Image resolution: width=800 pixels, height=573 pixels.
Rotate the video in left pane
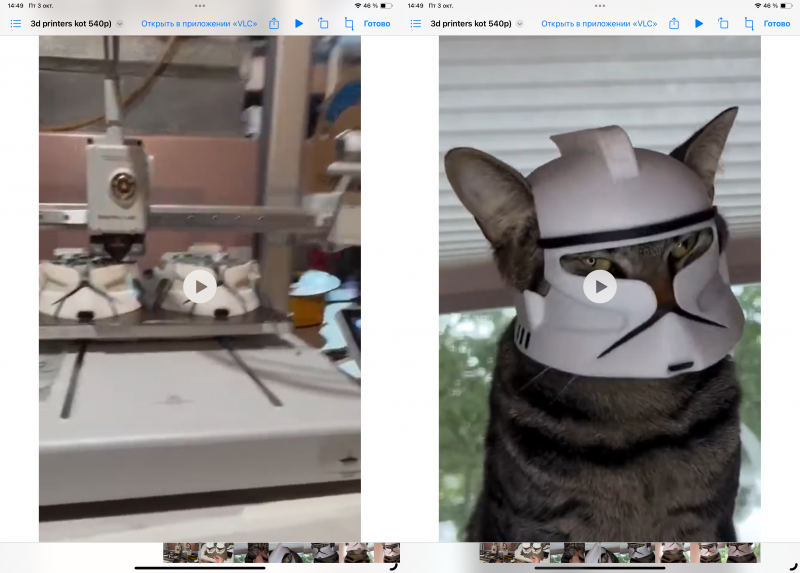[323, 23]
